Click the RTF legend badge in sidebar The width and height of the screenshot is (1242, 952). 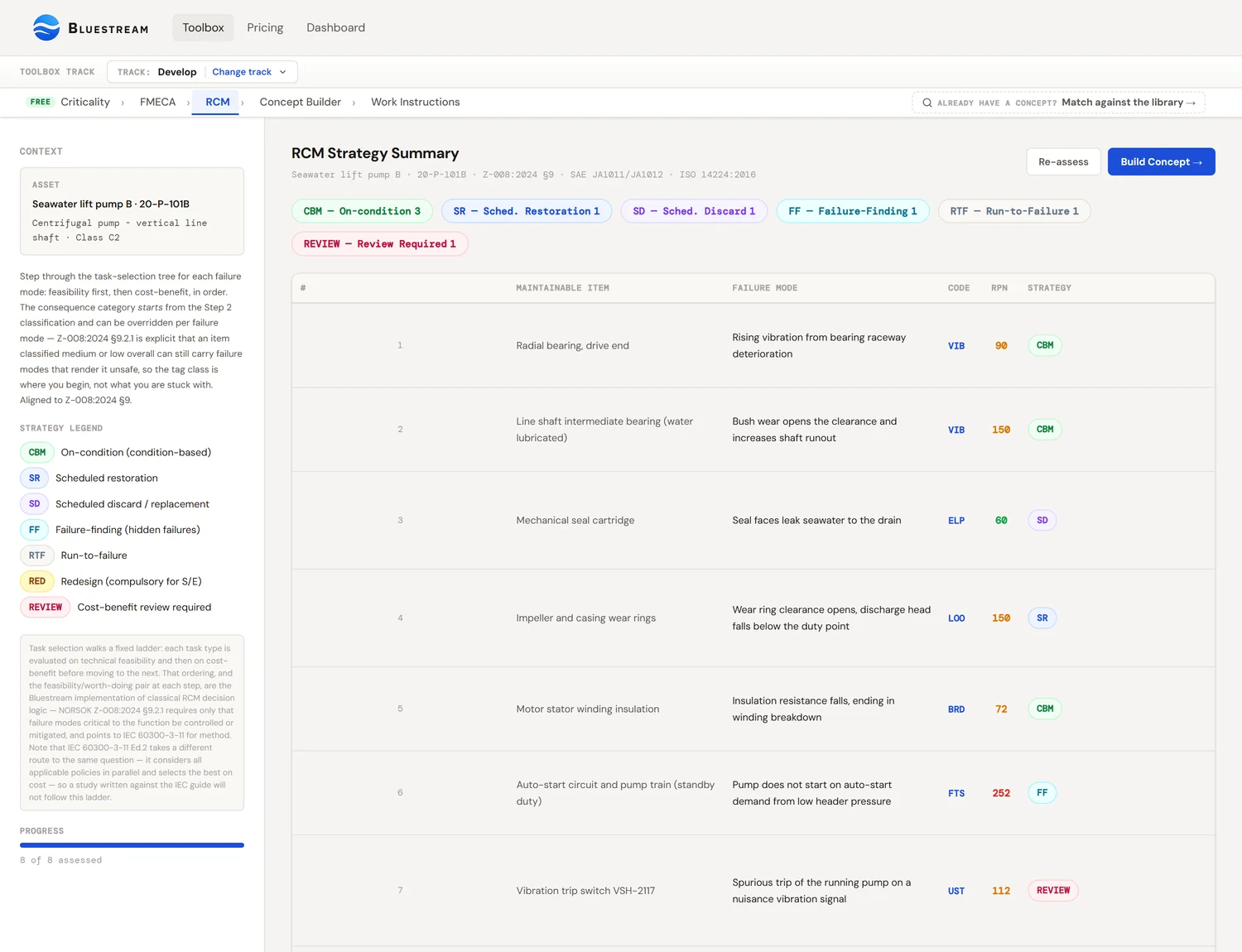(37, 555)
